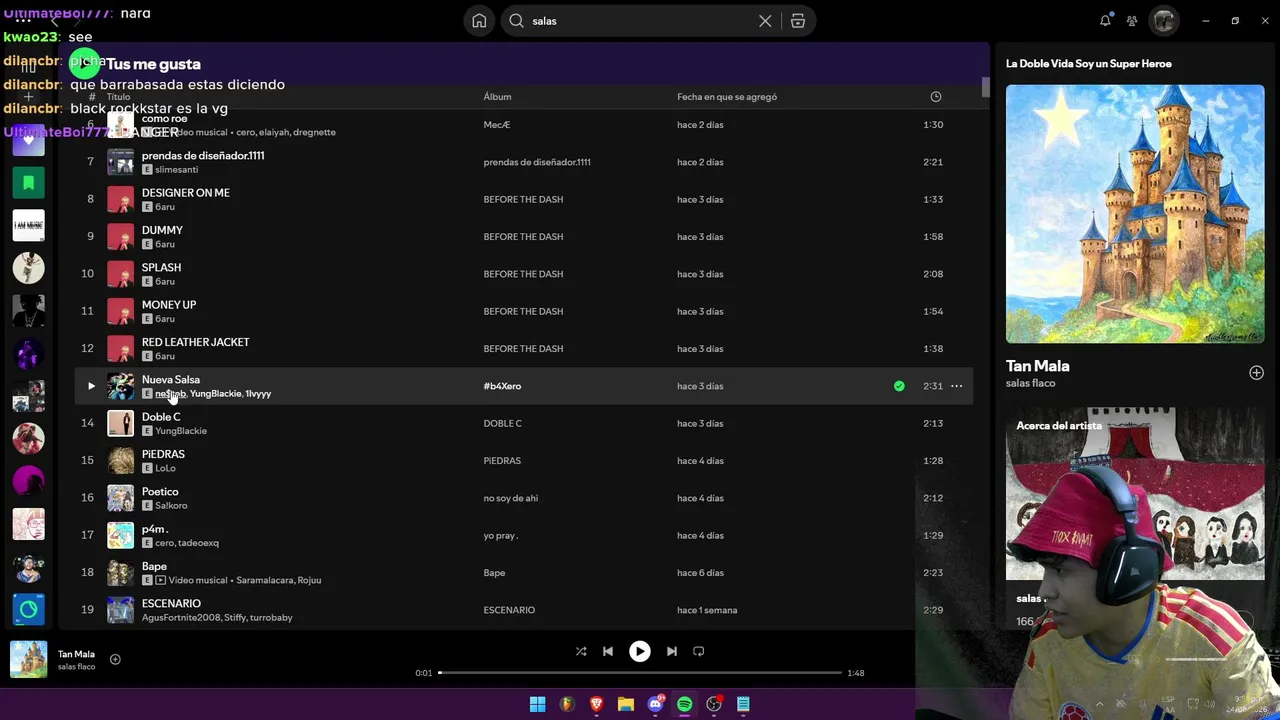Open artist LoLo link
Image resolution: width=1280 pixels, height=720 pixels.
click(x=165, y=468)
